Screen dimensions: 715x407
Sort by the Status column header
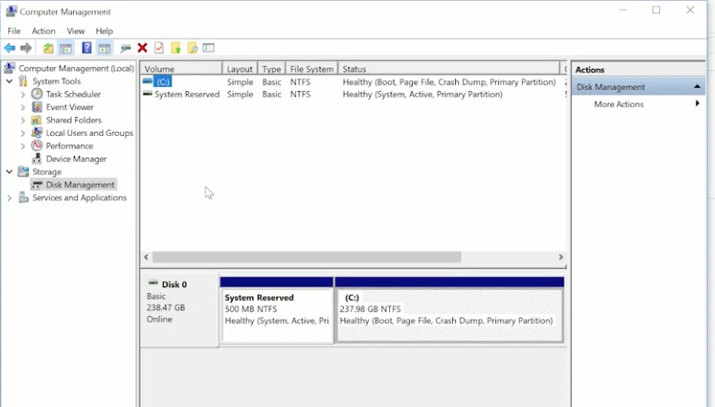point(449,69)
